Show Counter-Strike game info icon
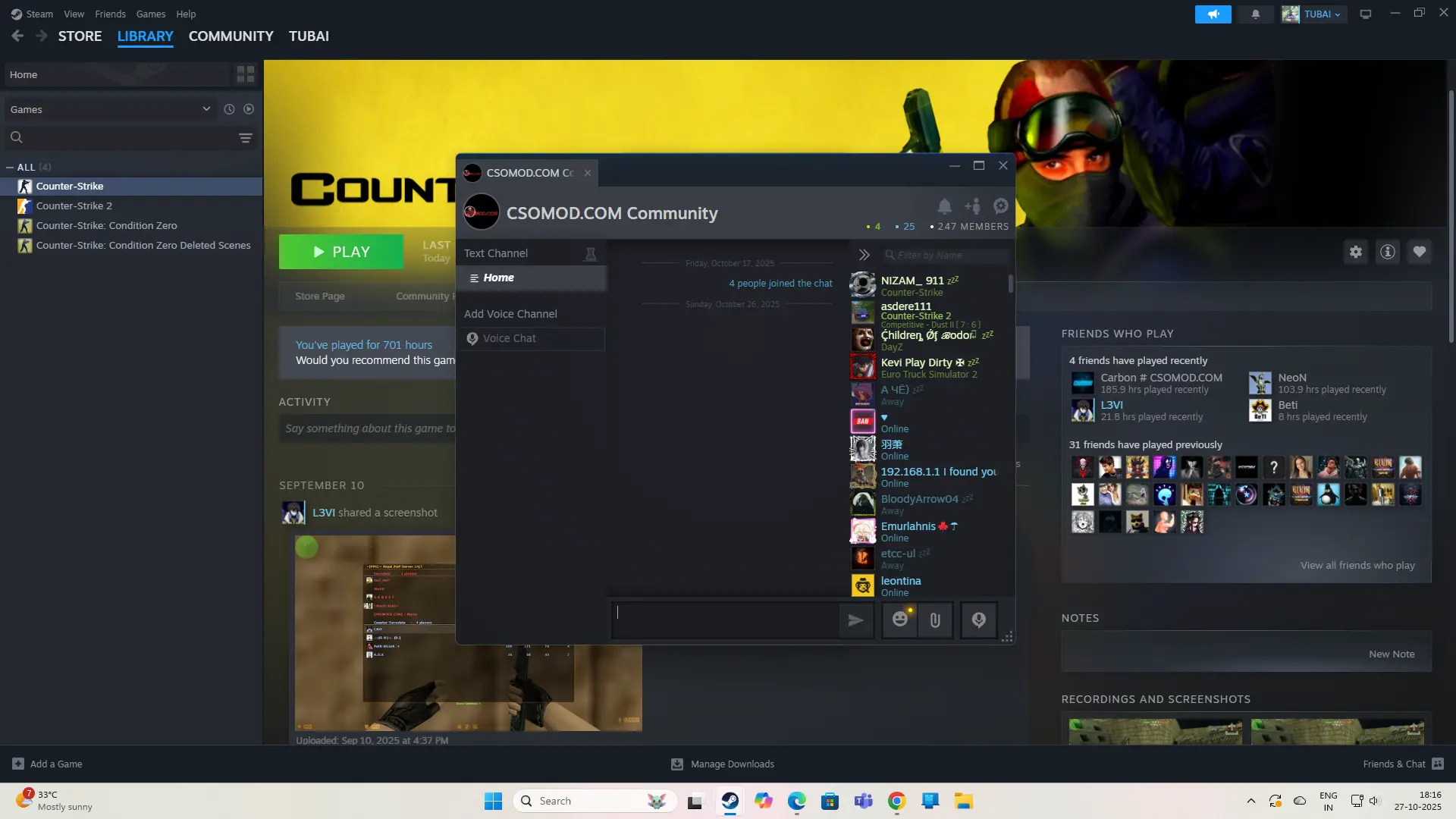 [1388, 252]
